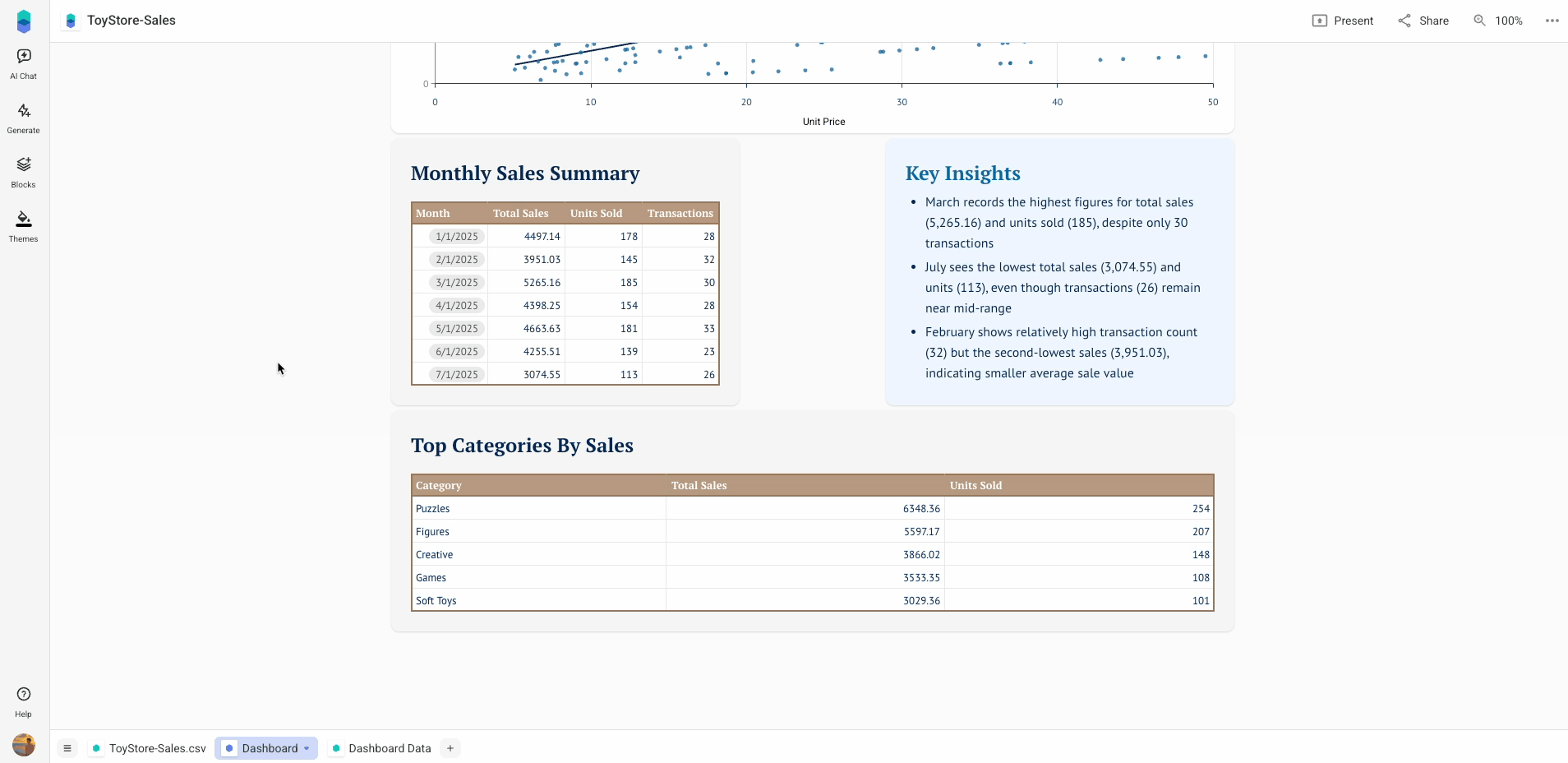Click the Category column header
Screen dimensions: 1568x763
539,486
